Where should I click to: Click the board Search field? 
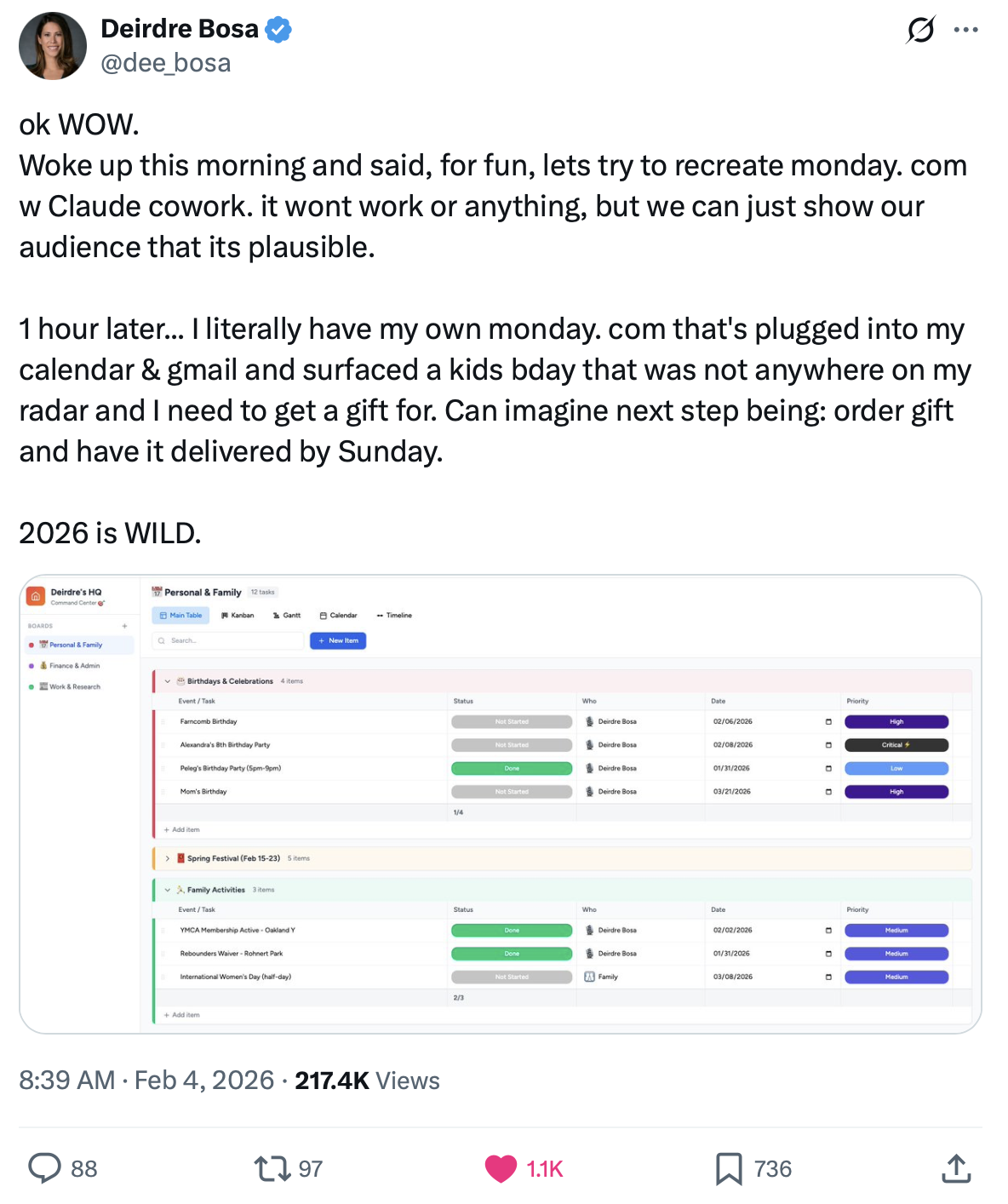(x=230, y=640)
